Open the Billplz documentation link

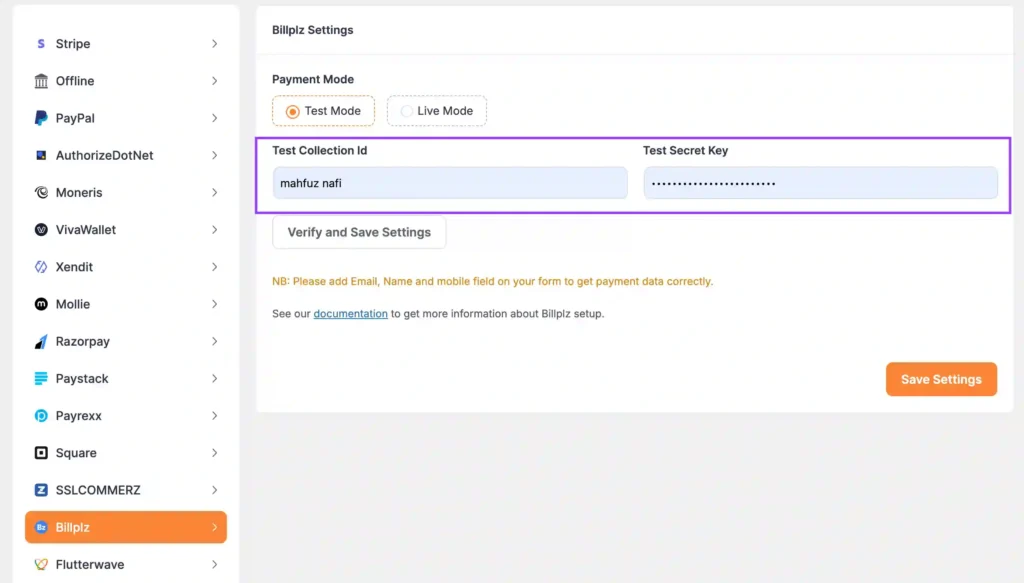coord(351,314)
